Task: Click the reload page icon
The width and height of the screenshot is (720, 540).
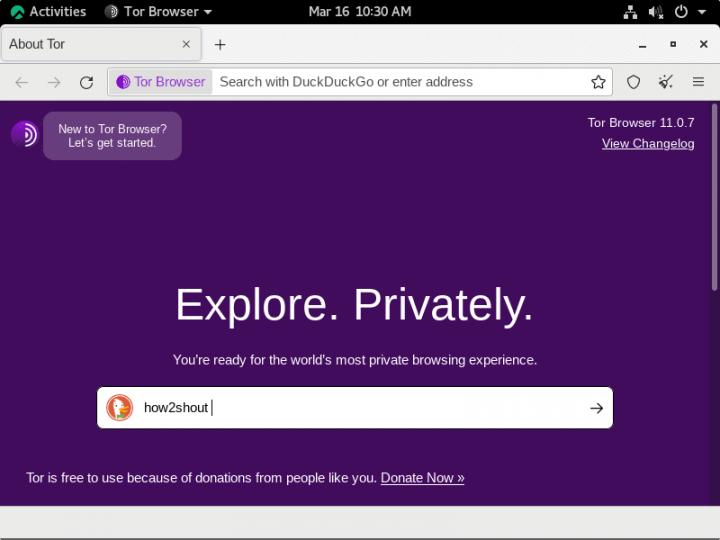Action: (x=86, y=82)
